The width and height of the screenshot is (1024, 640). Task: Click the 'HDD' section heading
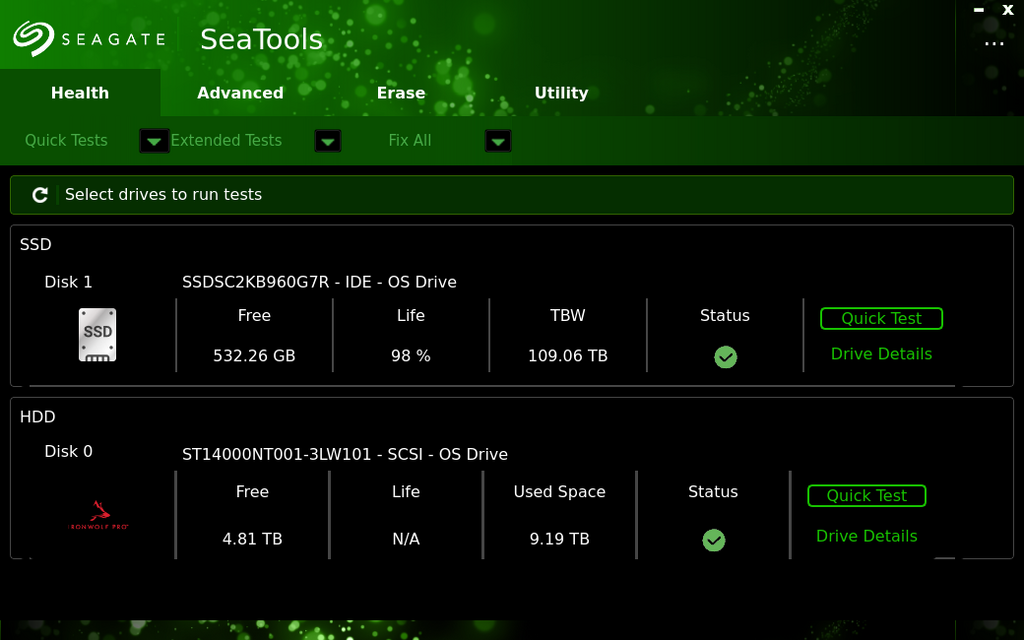pyautogui.click(x=37, y=417)
